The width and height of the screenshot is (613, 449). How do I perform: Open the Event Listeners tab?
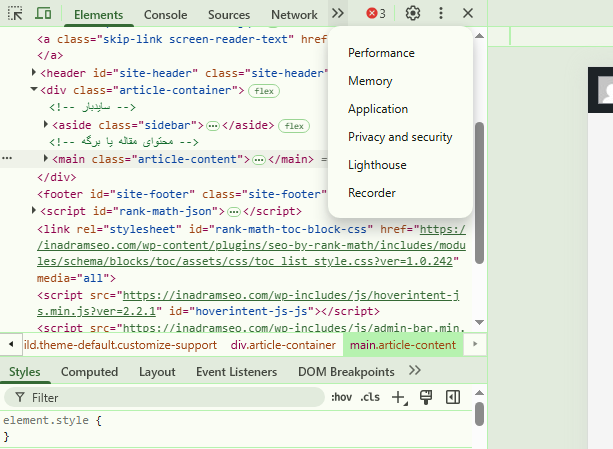237,372
